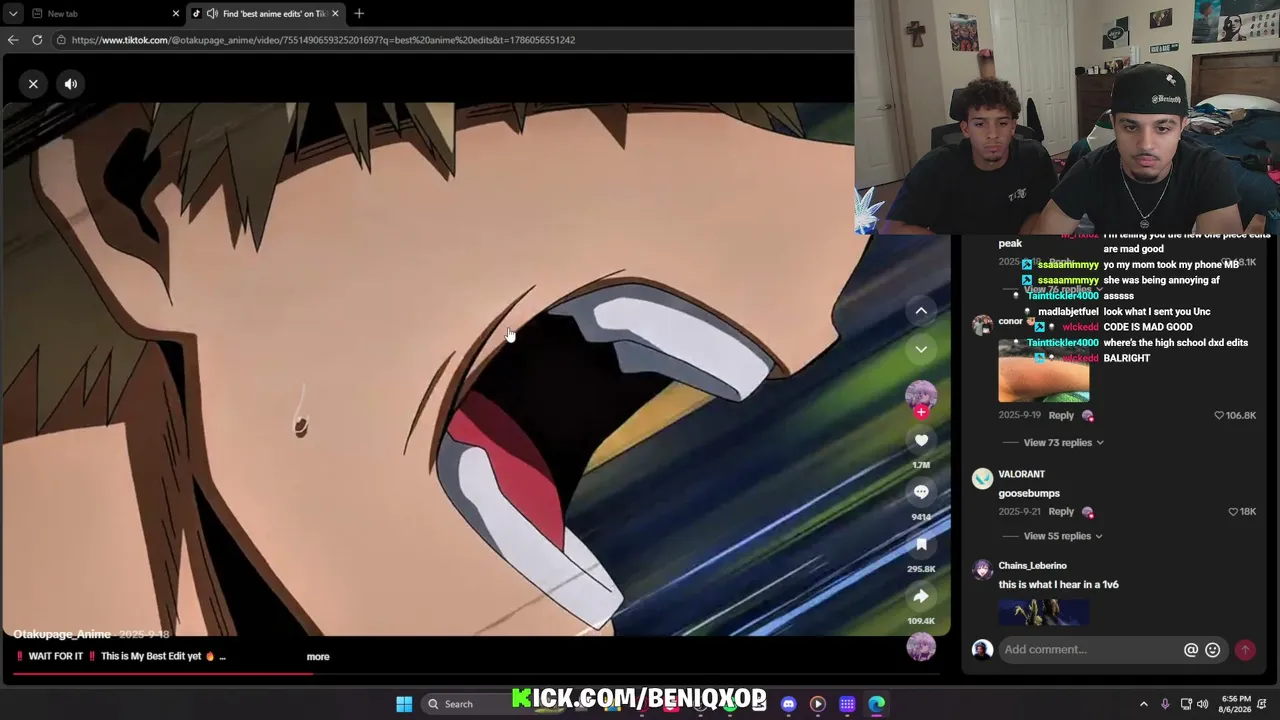
Task: Open network settings from the tray
Action: pyautogui.click(x=1186, y=704)
